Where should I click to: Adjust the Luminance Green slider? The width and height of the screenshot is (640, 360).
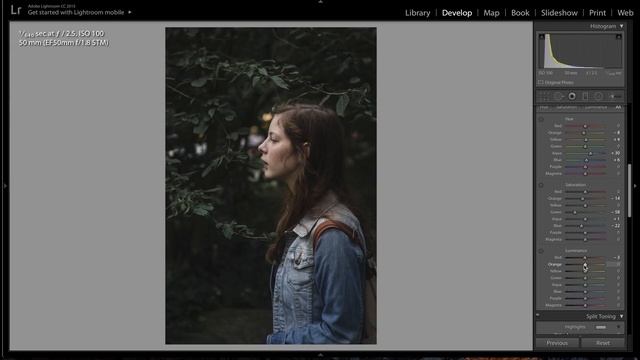(585, 278)
